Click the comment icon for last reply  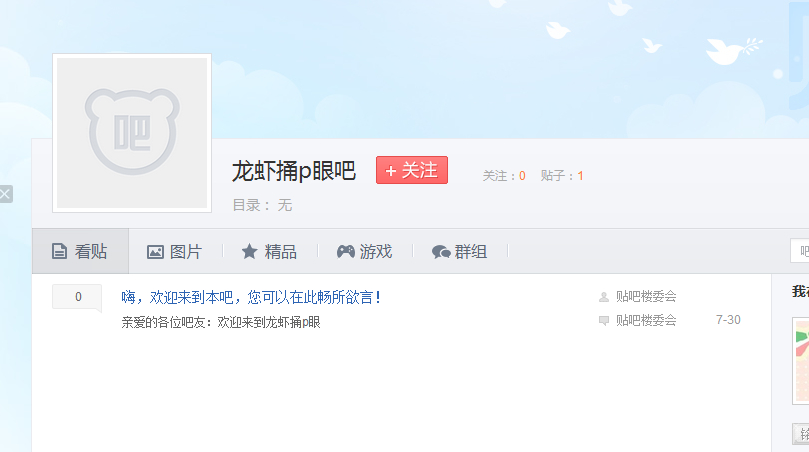coord(604,320)
